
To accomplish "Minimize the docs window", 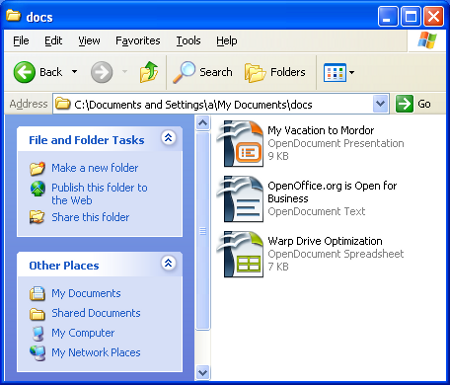I will coord(388,16).
